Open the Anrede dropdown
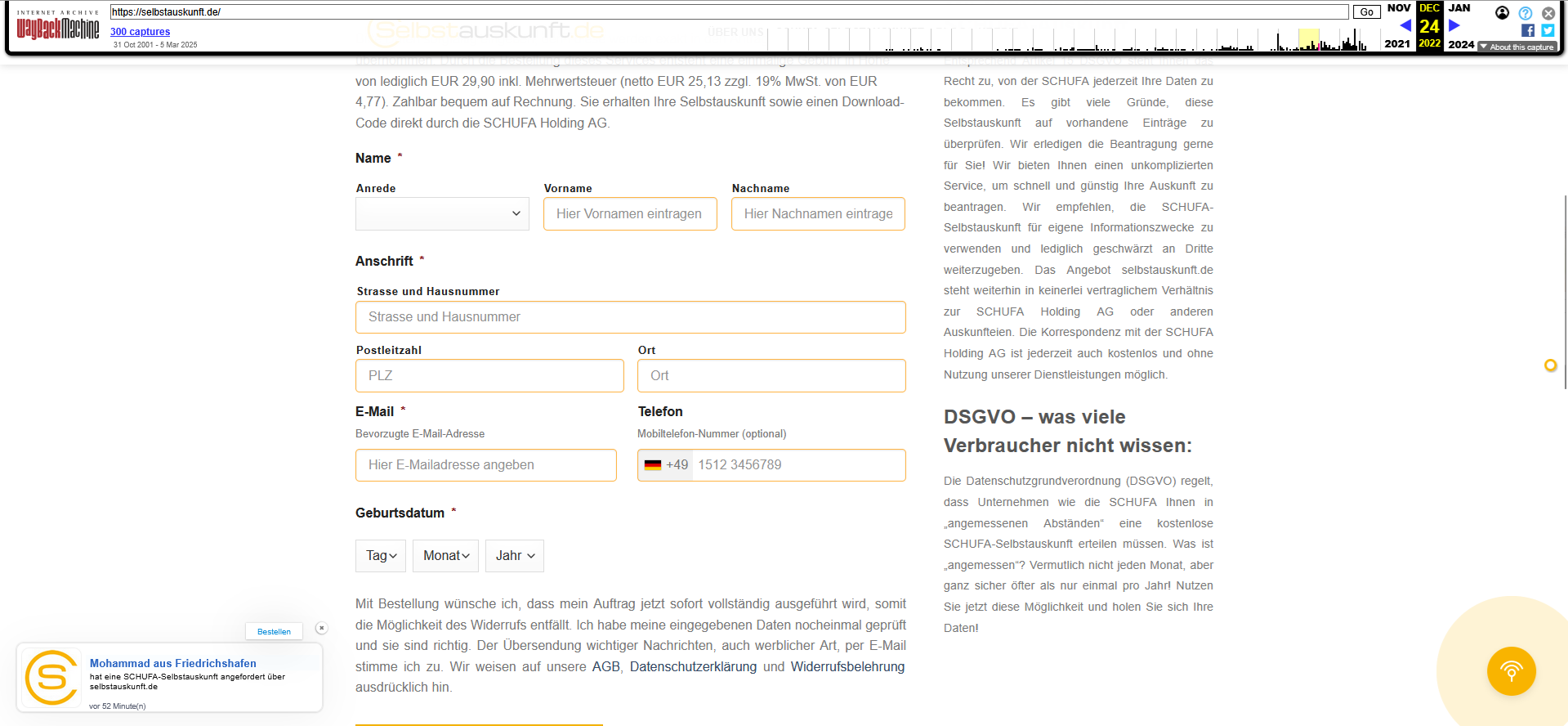Screen dimensions: 1568x726 pyautogui.click(x=442, y=213)
